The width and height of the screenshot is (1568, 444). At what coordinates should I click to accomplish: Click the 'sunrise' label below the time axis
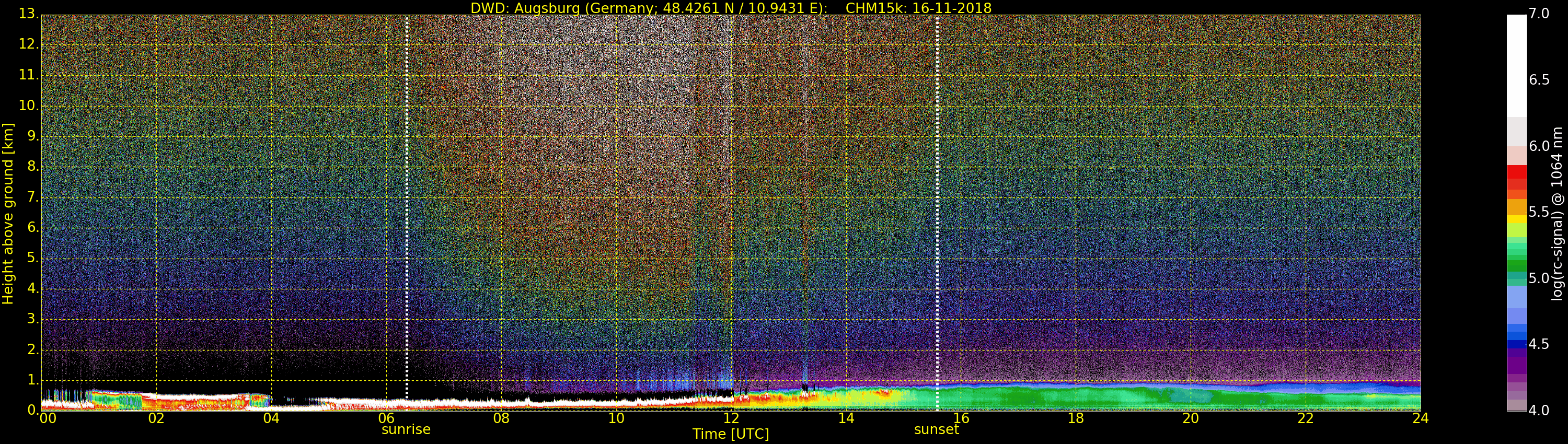(406, 429)
